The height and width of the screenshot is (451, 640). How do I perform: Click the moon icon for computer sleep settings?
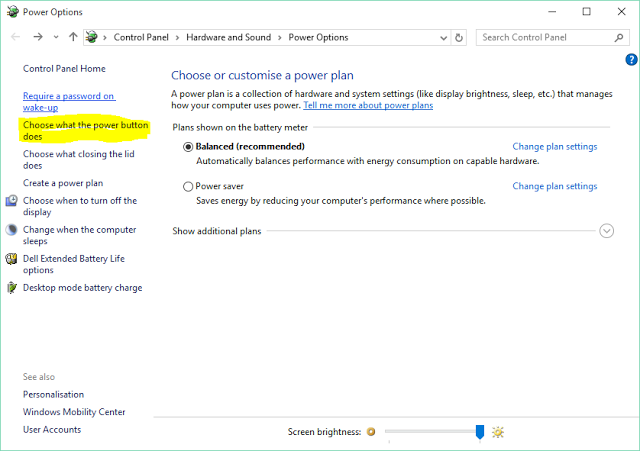tap(12, 230)
